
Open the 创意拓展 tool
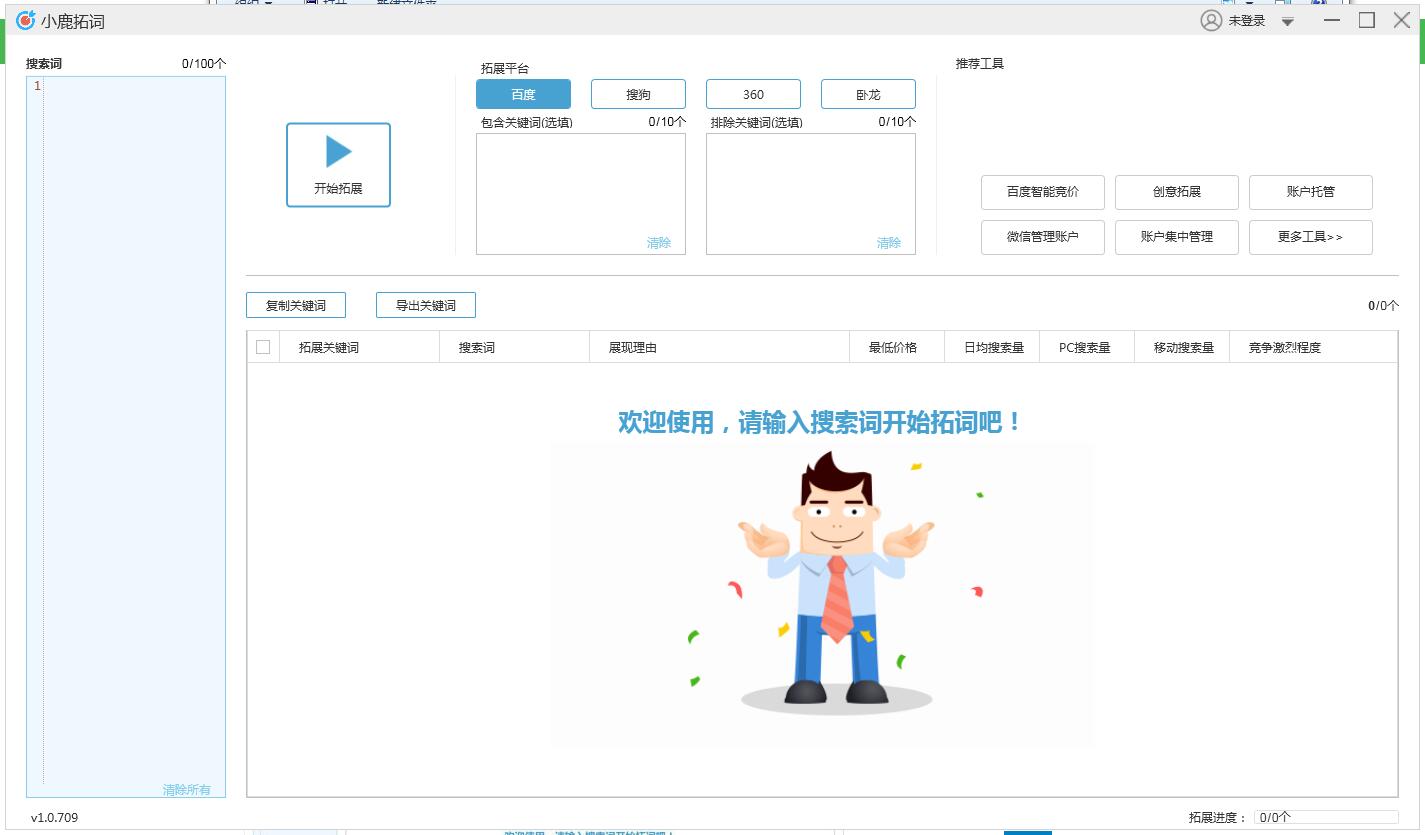1176,192
